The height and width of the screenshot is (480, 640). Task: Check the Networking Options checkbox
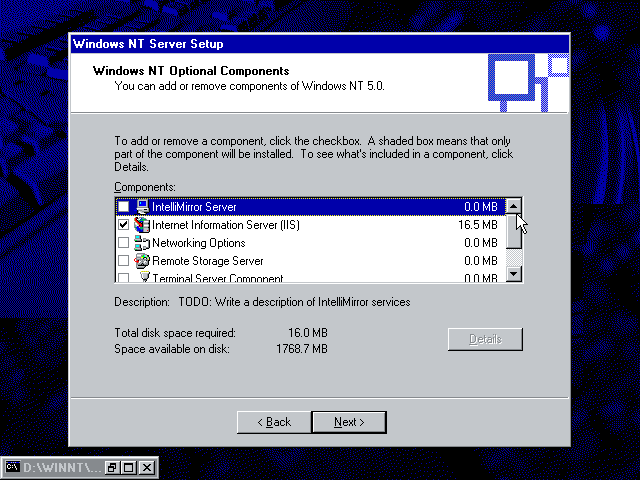(123, 242)
